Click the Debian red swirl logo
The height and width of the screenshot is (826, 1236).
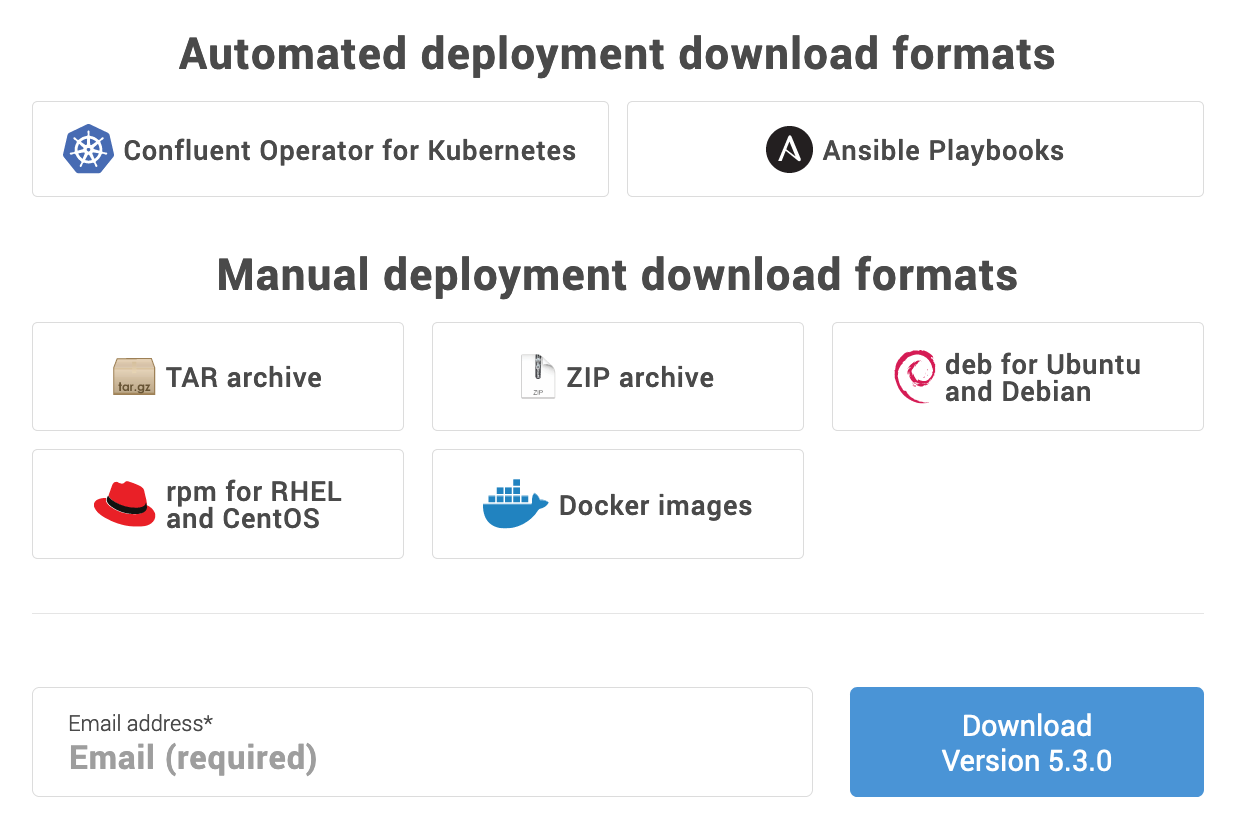click(x=914, y=377)
